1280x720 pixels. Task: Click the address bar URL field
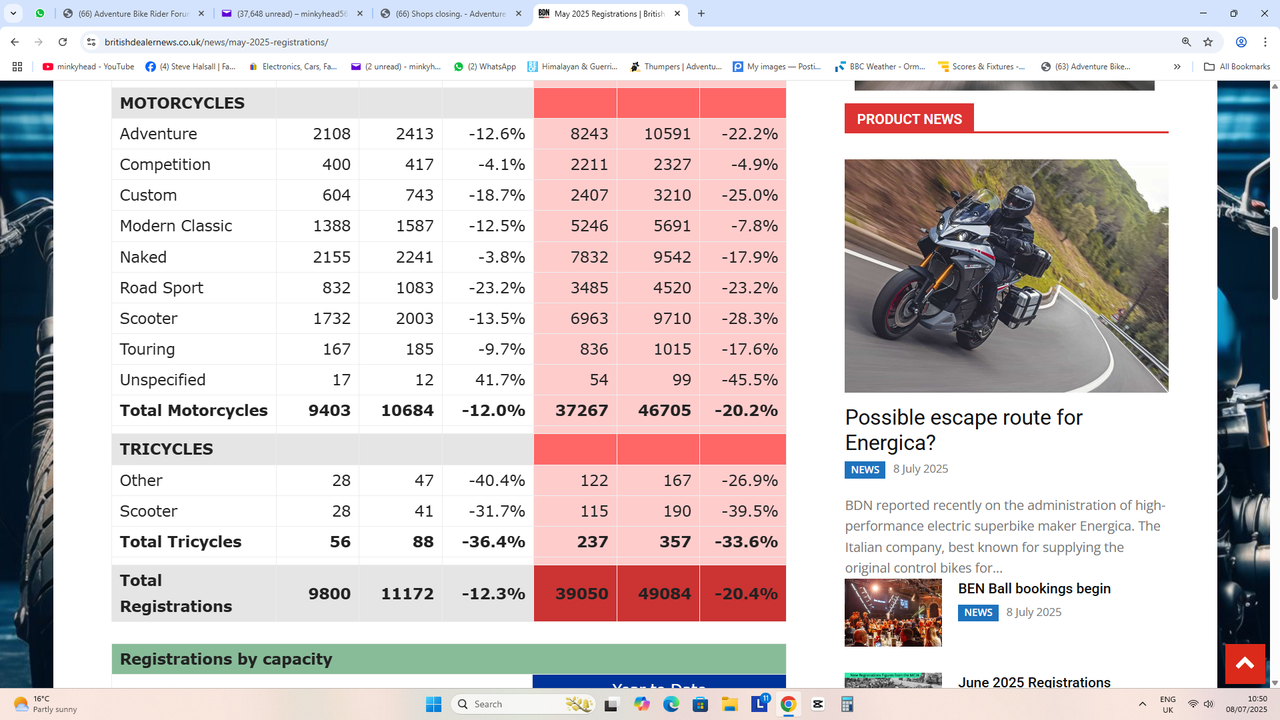click(x=630, y=42)
